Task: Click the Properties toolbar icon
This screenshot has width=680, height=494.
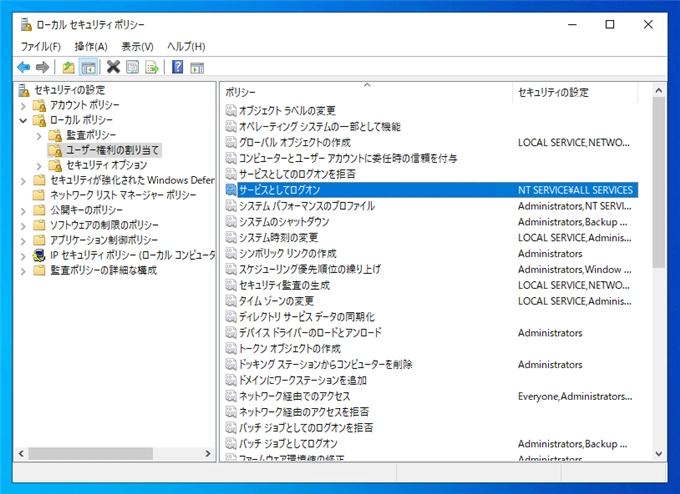Action: coord(133,67)
